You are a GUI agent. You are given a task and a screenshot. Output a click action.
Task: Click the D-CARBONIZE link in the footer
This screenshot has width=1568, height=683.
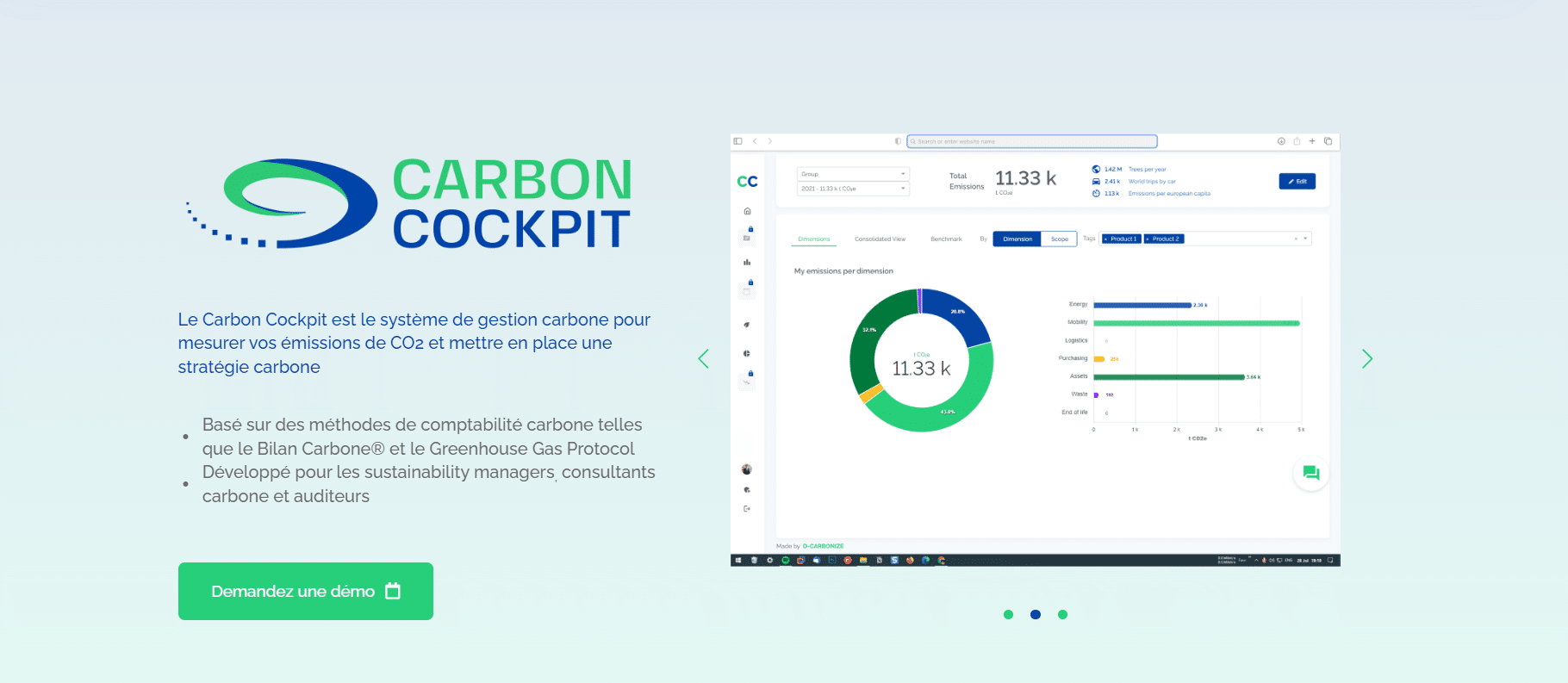click(823, 546)
